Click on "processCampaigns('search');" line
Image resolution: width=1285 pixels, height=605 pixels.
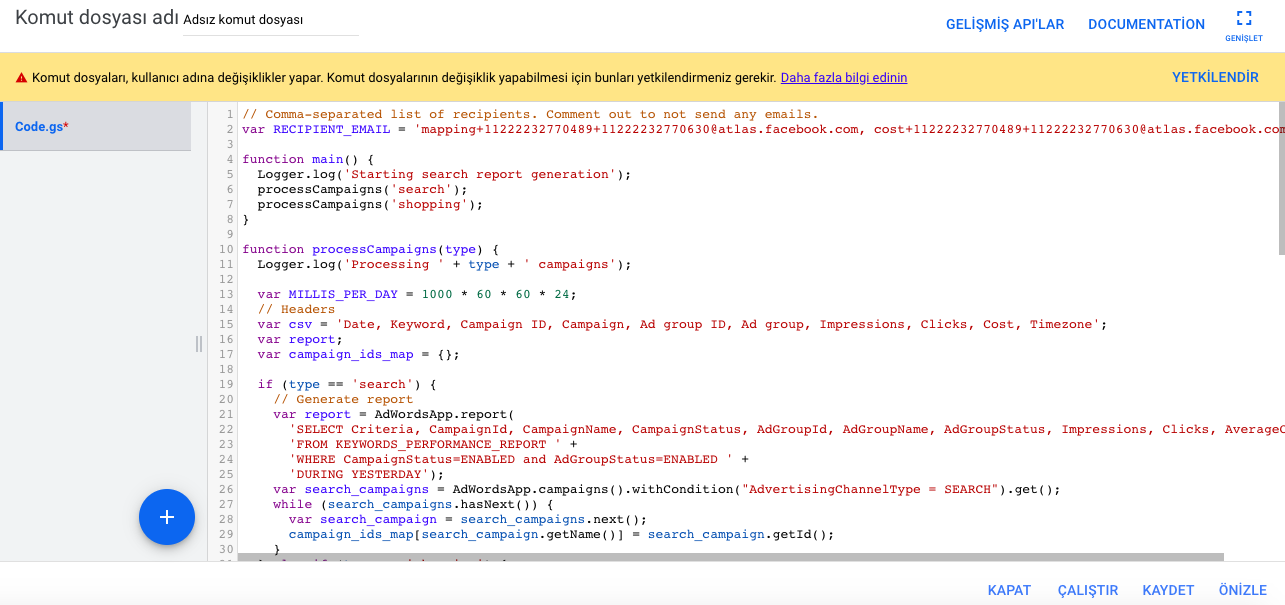pyautogui.click(x=362, y=189)
